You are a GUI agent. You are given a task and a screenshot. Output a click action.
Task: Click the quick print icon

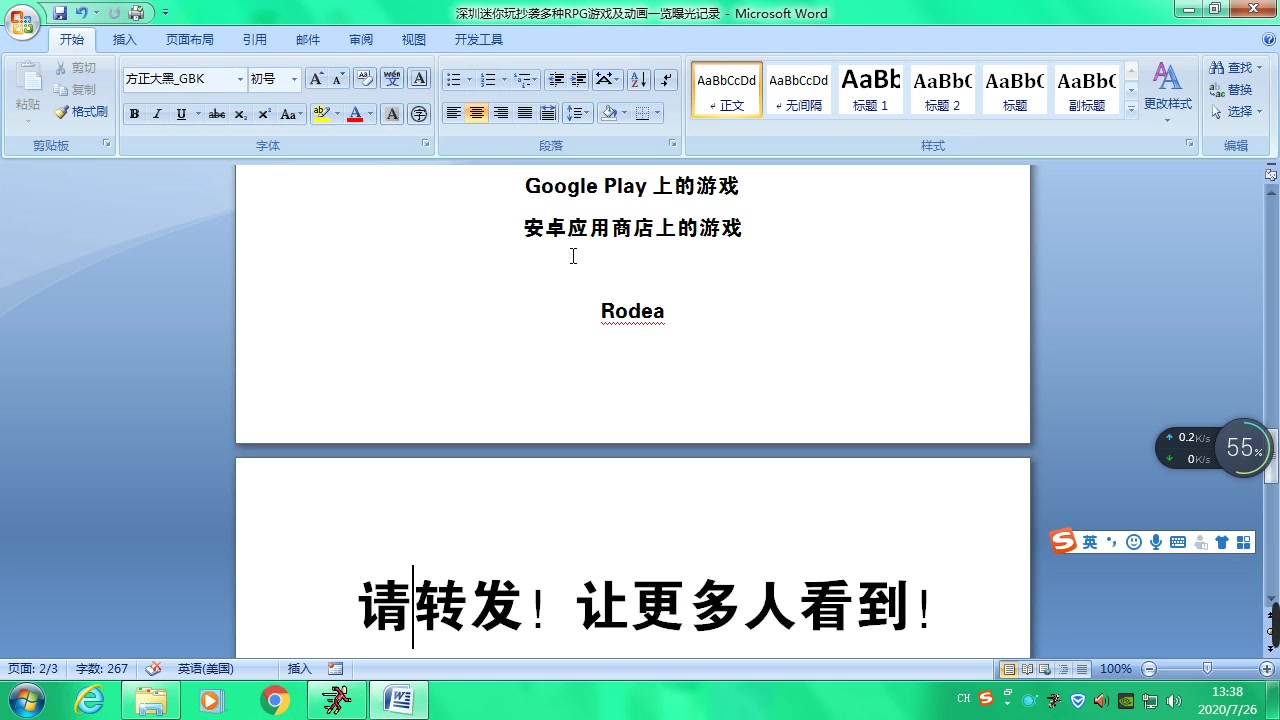[x=136, y=13]
